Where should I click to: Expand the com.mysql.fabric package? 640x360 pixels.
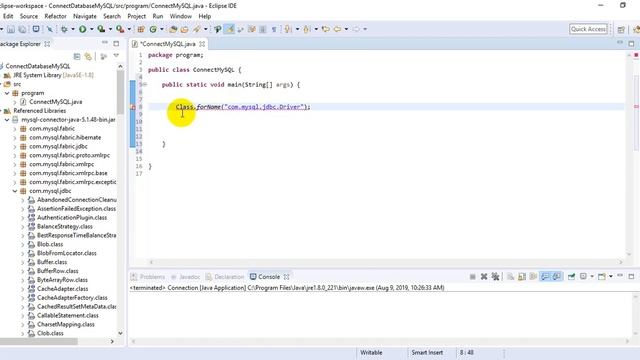[x=15, y=129]
